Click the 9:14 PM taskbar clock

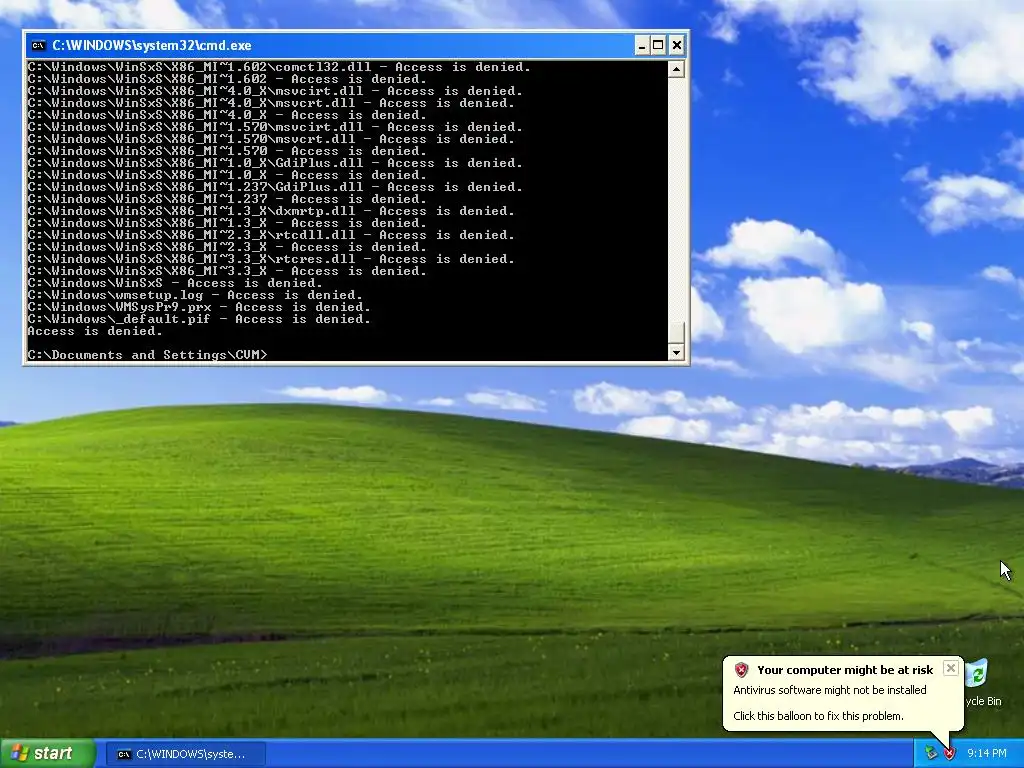987,754
